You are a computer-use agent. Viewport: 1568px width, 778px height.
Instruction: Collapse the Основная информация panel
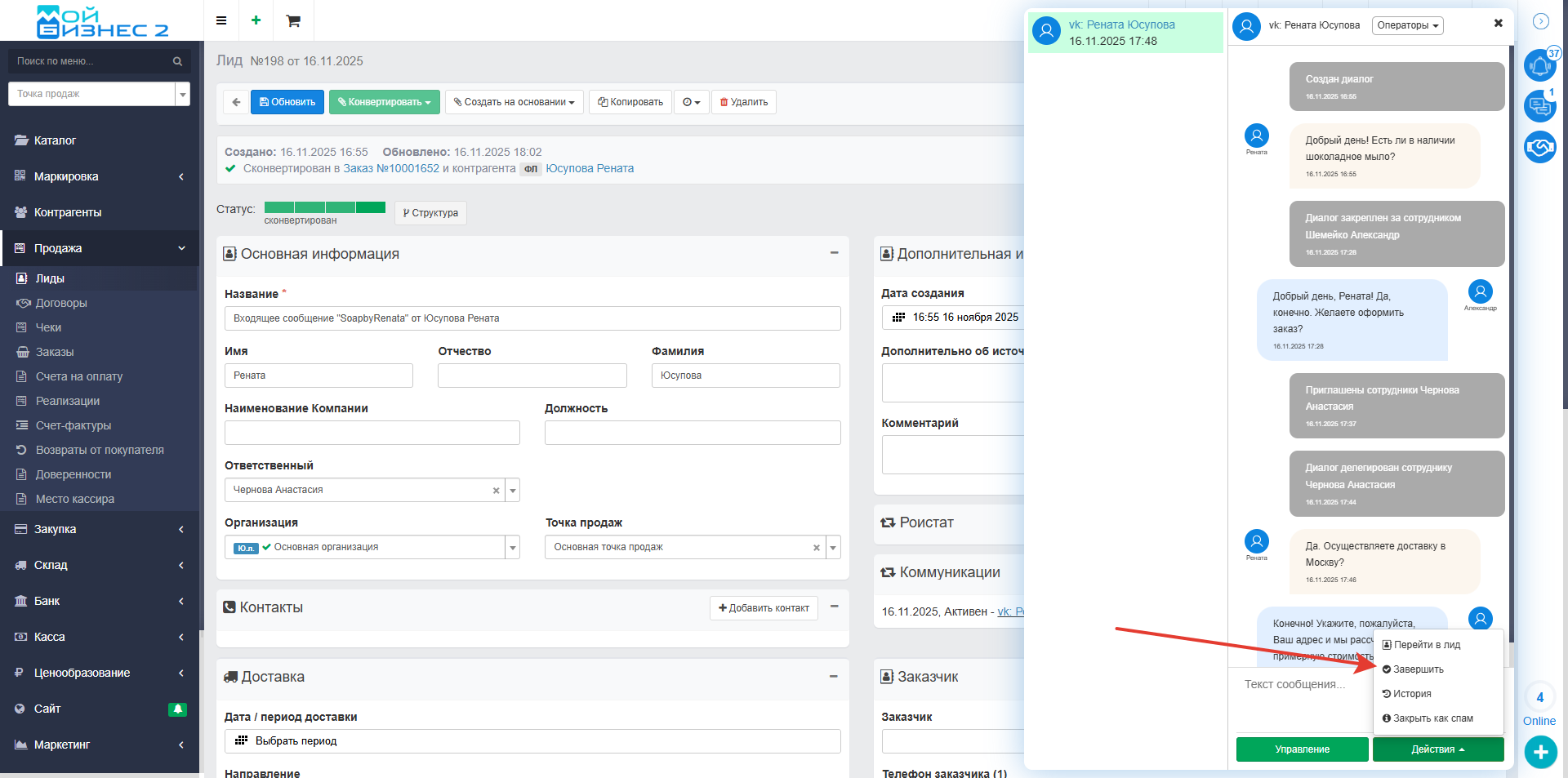[834, 253]
